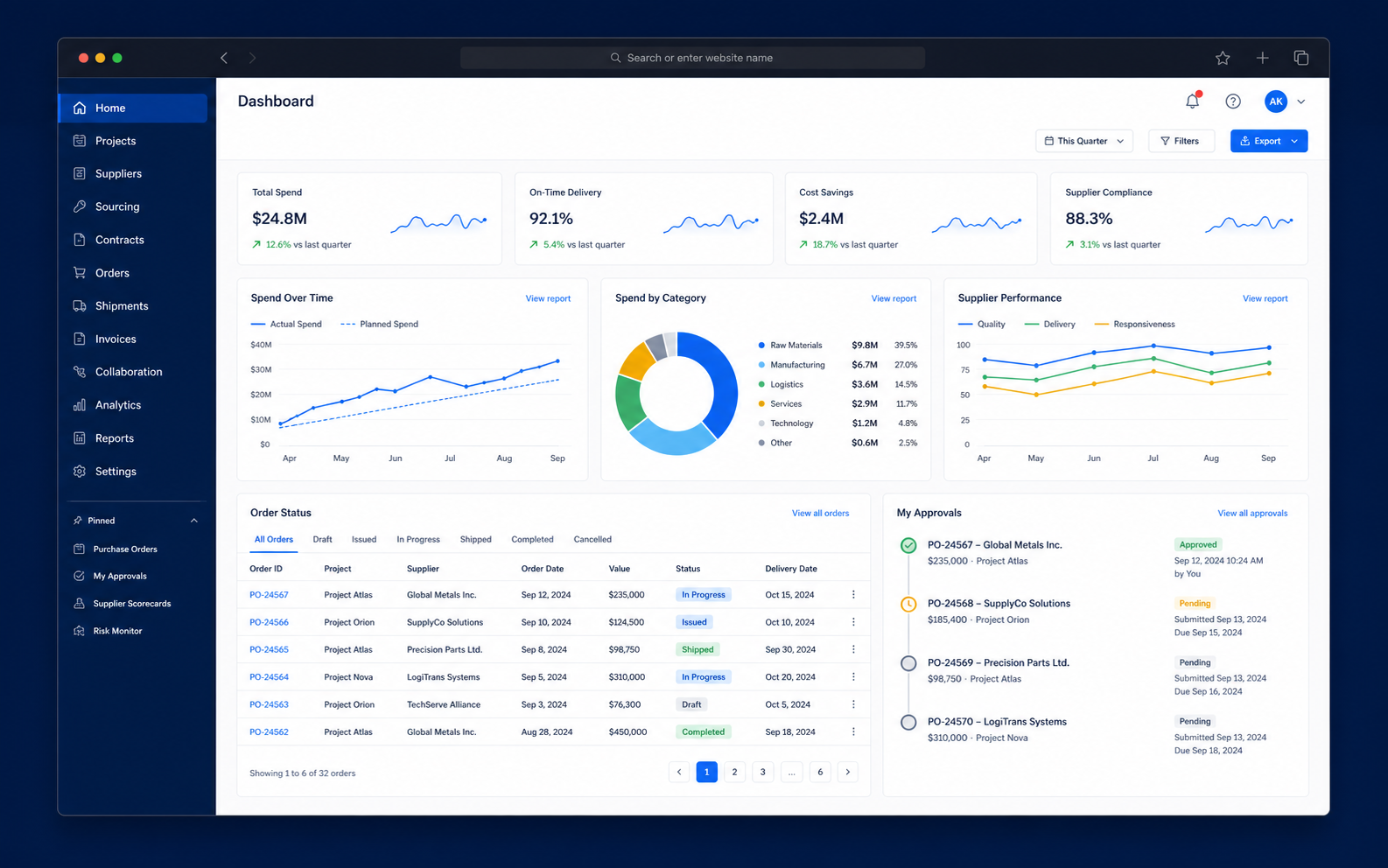1388x868 pixels.
Task: Go to next orders page arrow
Action: 847,772
